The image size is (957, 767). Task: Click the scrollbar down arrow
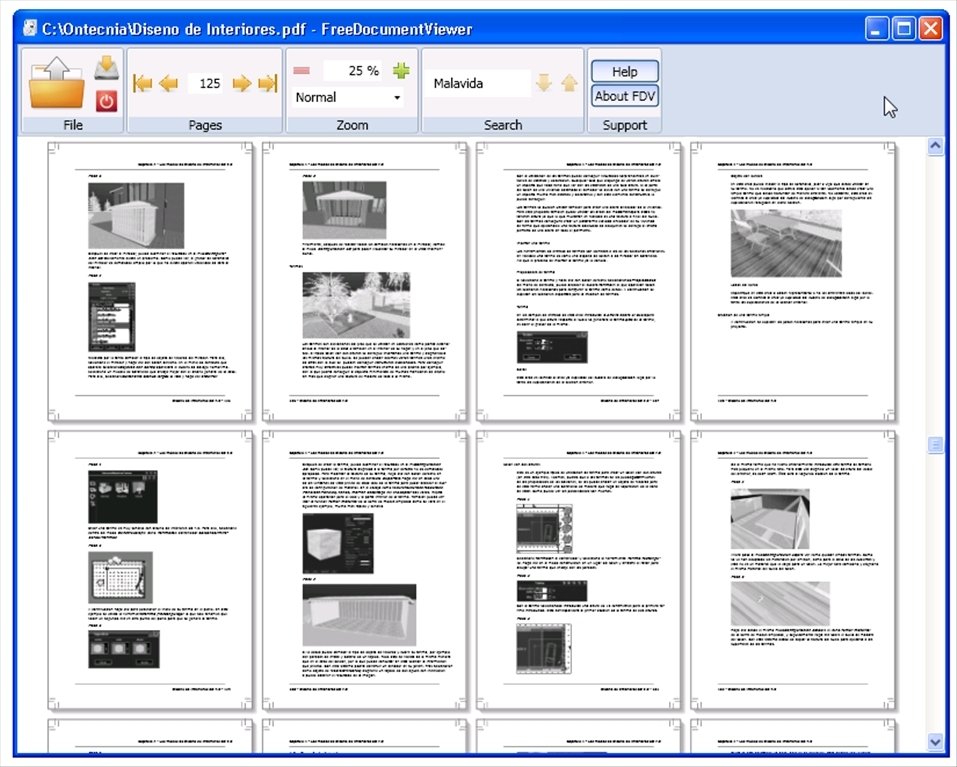935,742
